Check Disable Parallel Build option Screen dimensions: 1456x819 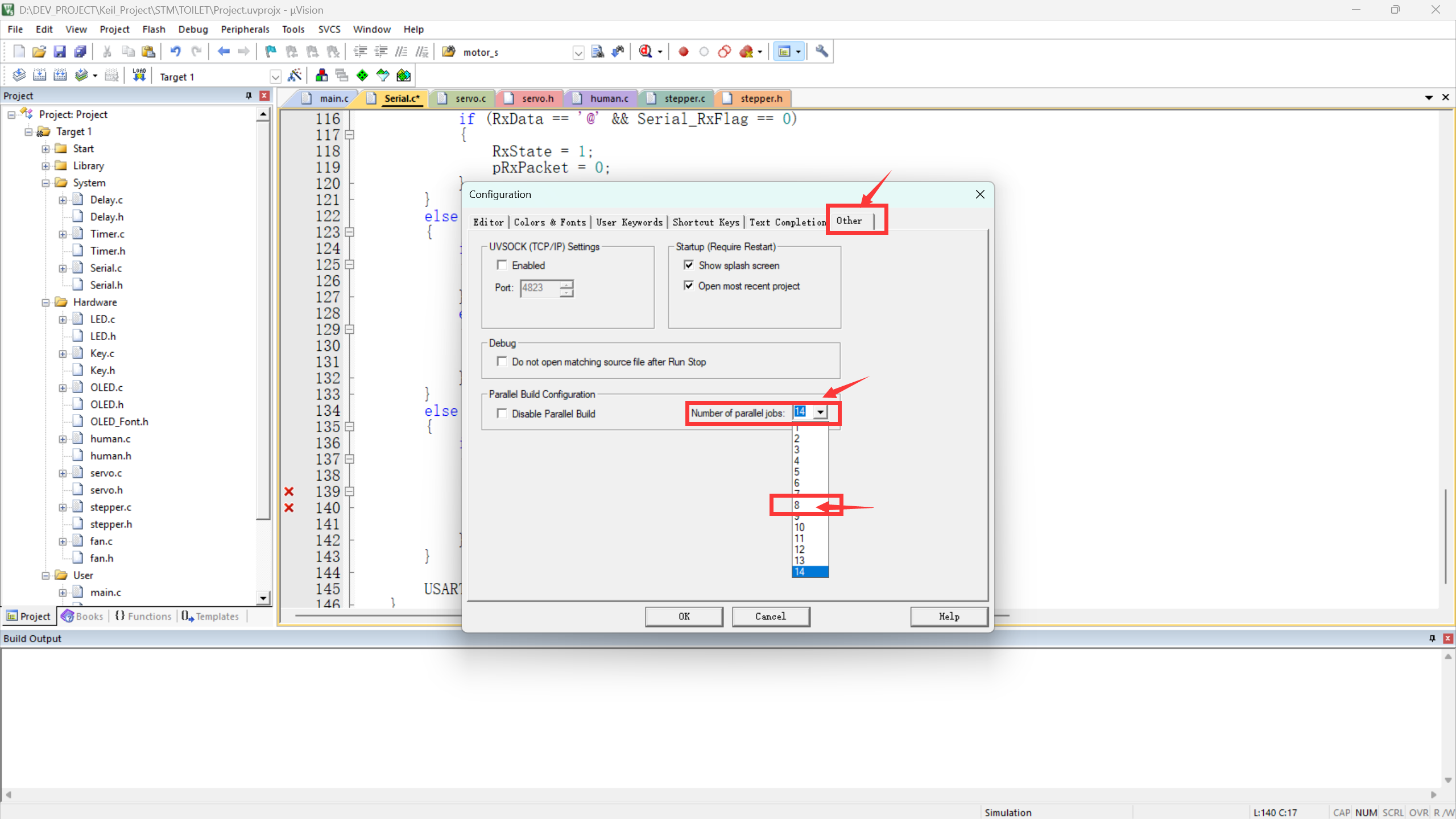tap(502, 413)
